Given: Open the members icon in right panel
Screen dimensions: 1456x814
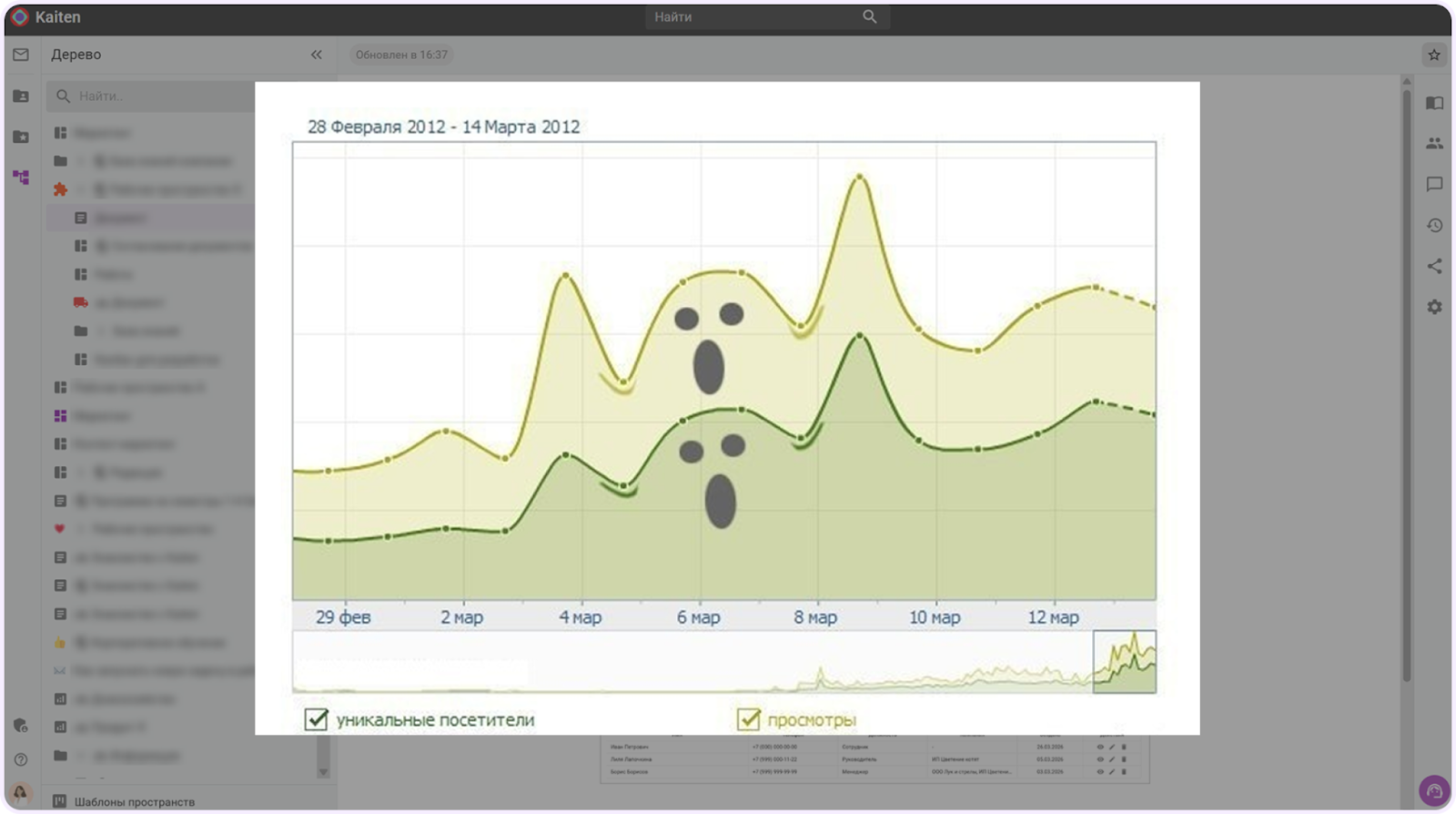Looking at the screenshot, I should (x=1434, y=143).
